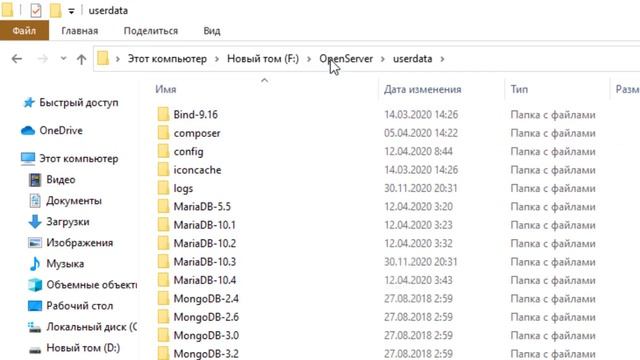This screenshot has height=360, width=640.
Task: Click the MariaDB-10.2 folder icon
Action: pos(163,243)
